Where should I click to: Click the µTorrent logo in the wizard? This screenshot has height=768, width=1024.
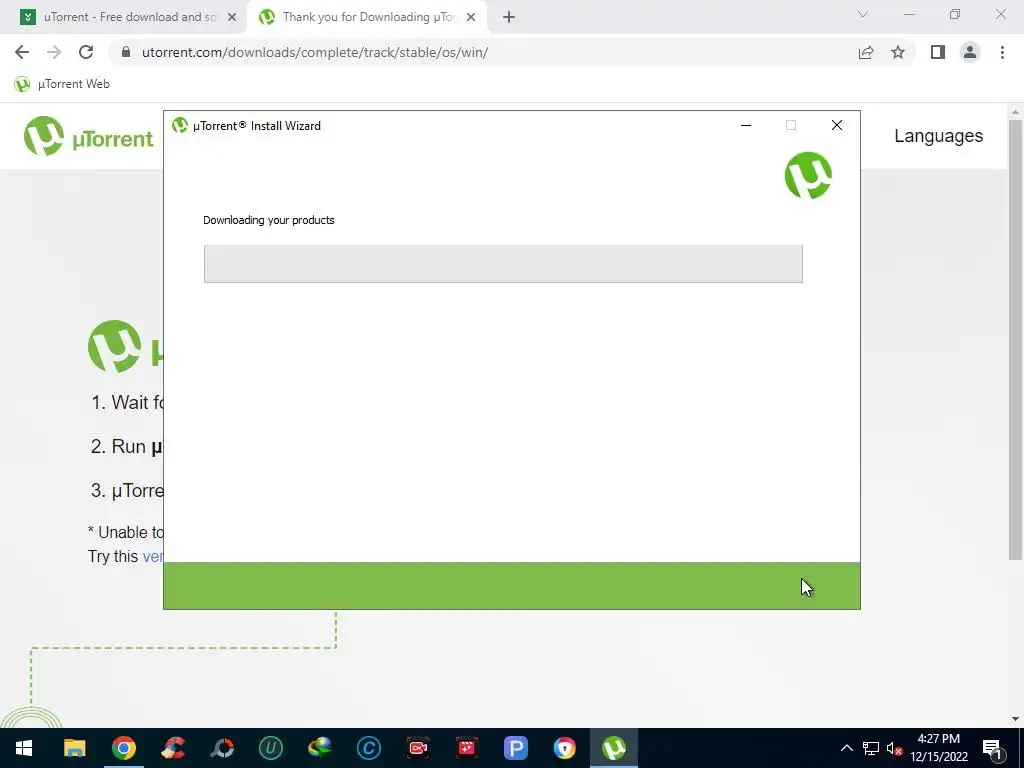point(808,175)
